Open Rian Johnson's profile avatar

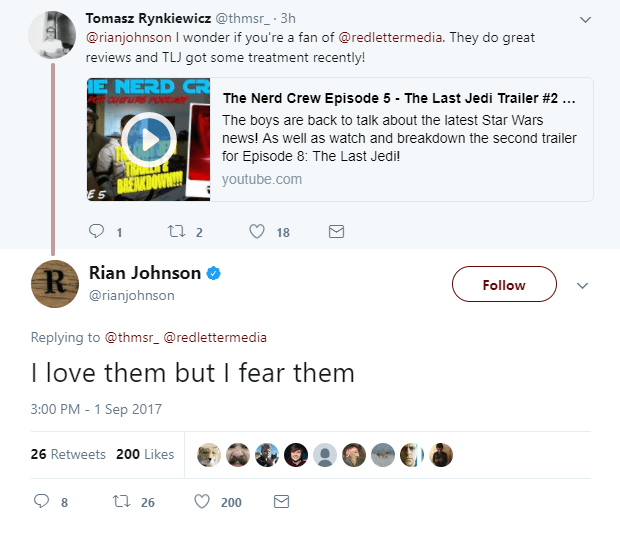coord(55,284)
